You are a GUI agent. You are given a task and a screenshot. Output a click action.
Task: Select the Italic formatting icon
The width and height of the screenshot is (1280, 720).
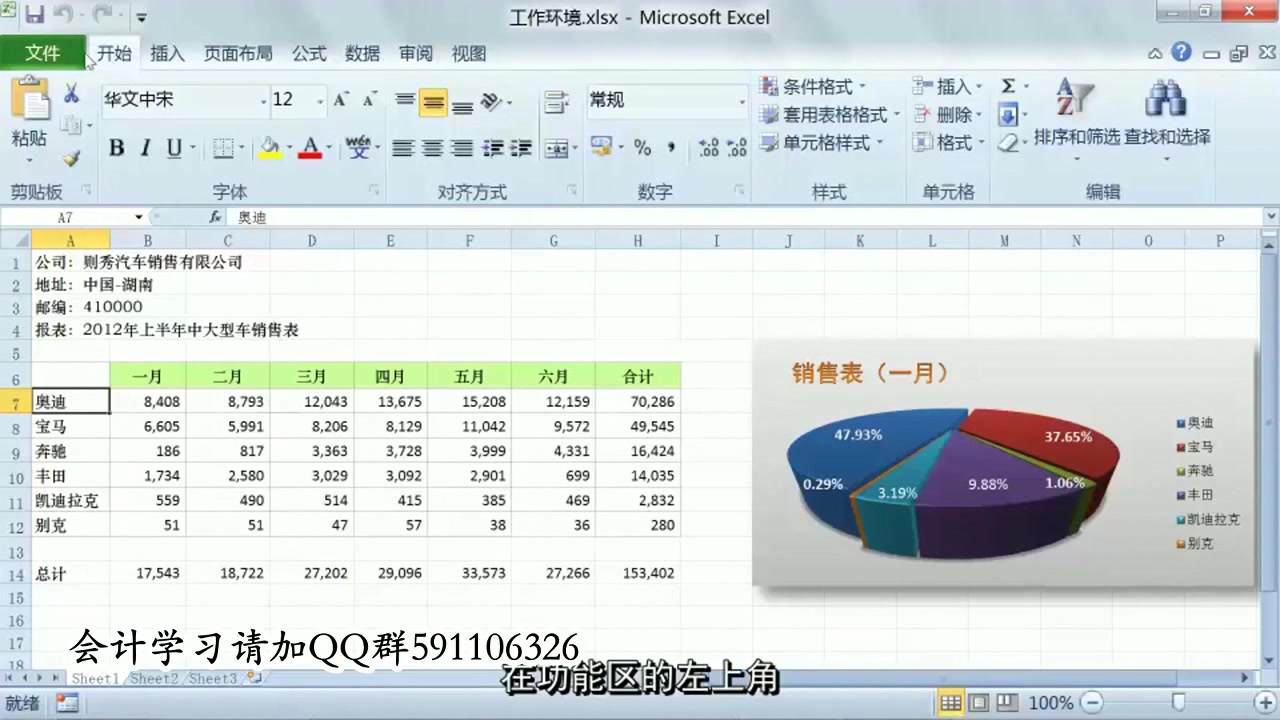pyautogui.click(x=143, y=147)
